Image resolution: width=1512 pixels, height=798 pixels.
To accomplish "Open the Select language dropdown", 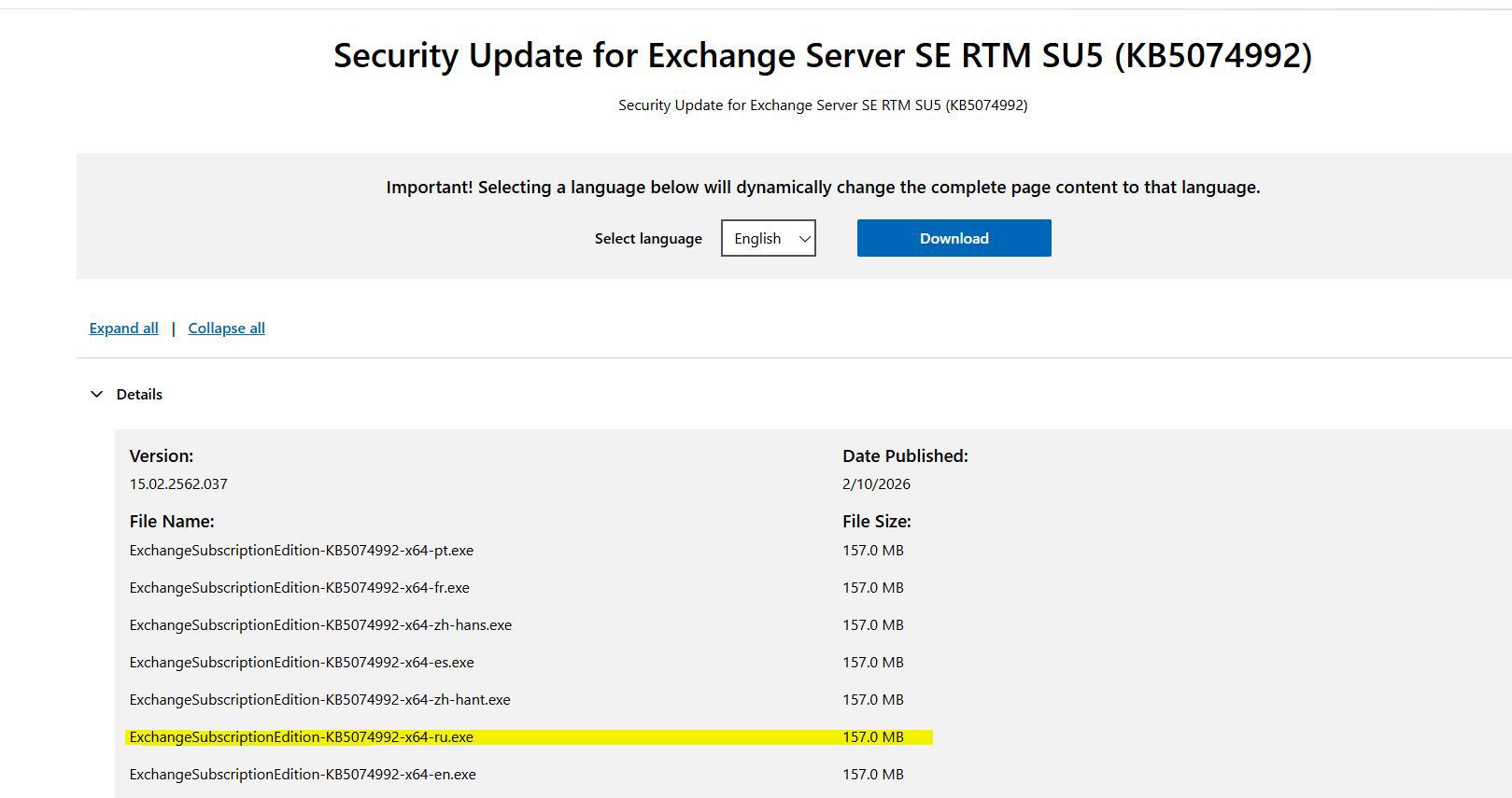I will (769, 238).
